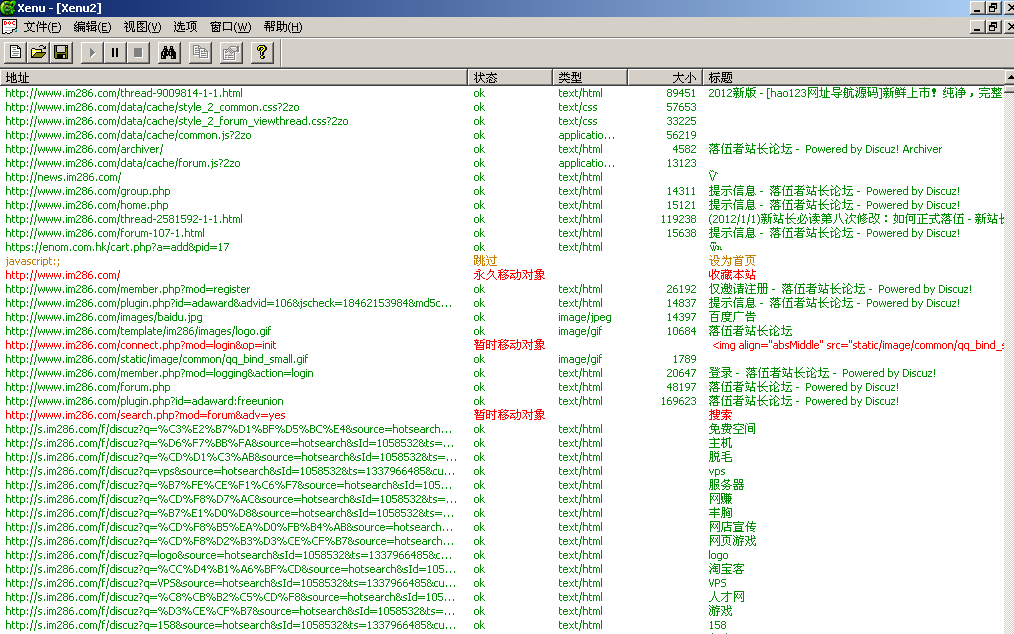
Task: Select the red http://www.im286.com/ row
Action: (63, 275)
